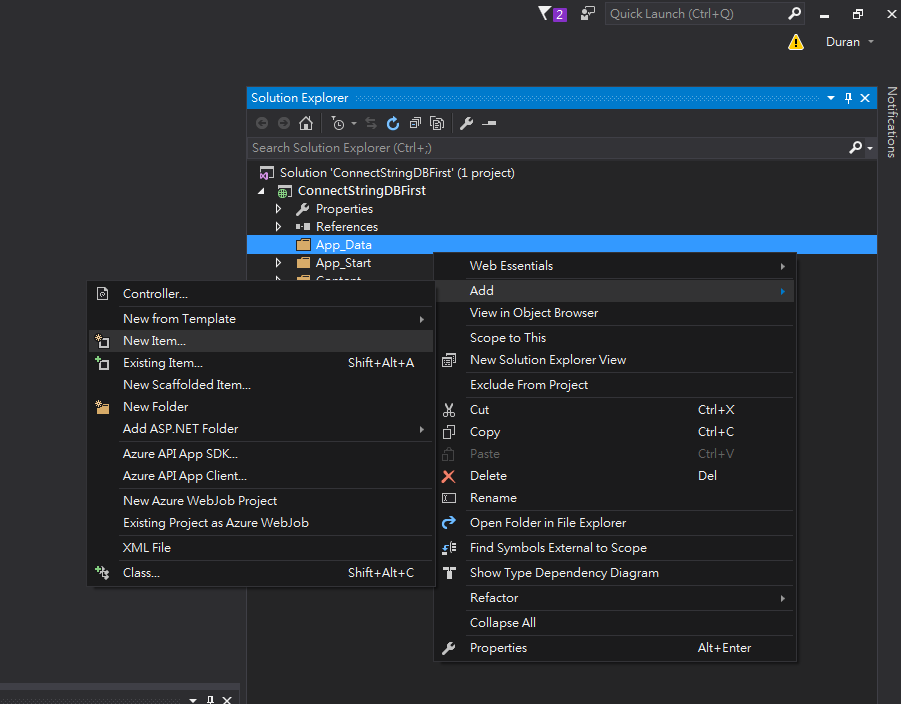Screen dimensions: 901x704
Task: Pin the Solution Explorer panel with auto-hide
Action: point(848,98)
